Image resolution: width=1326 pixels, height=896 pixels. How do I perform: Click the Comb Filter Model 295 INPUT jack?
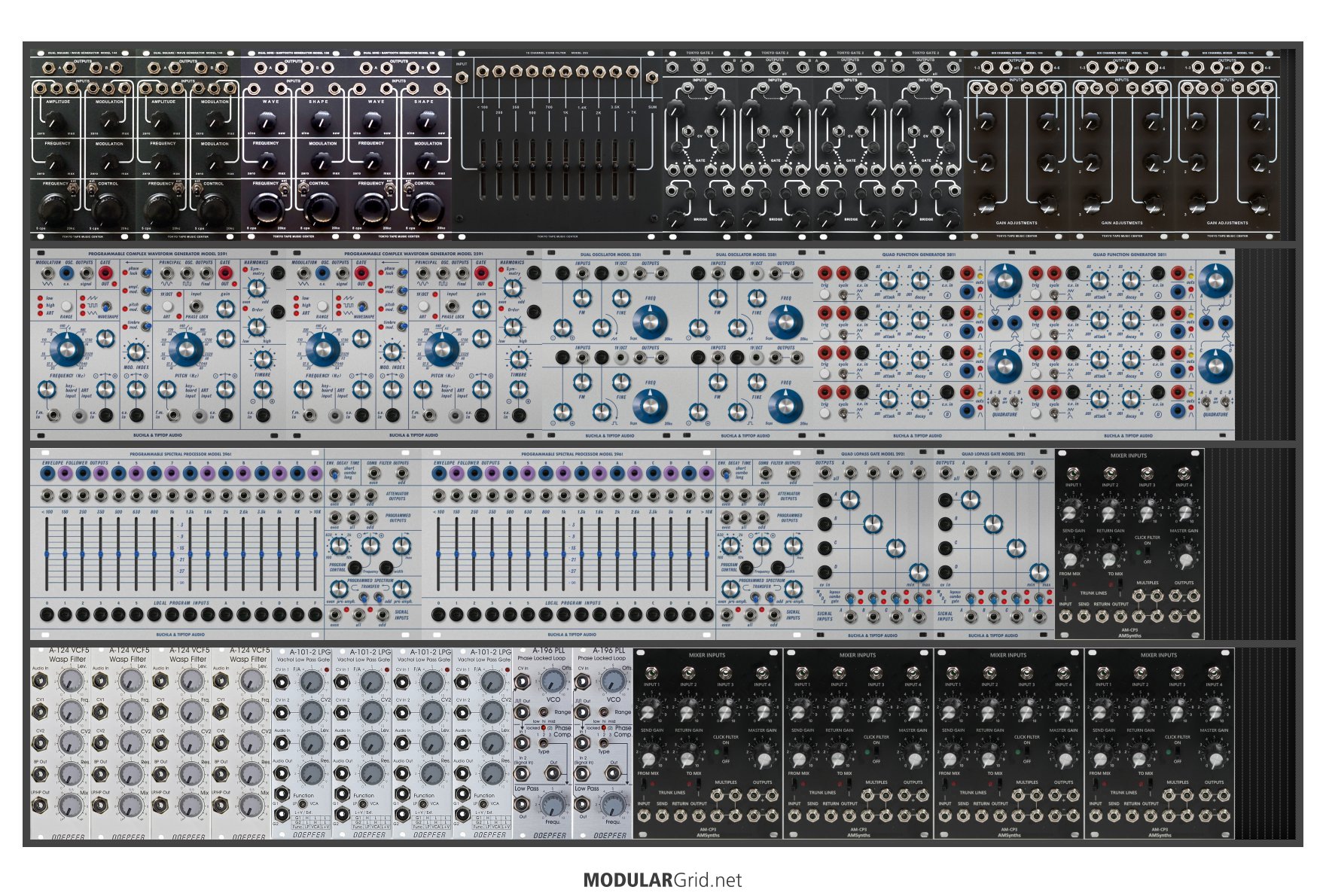pos(462,77)
